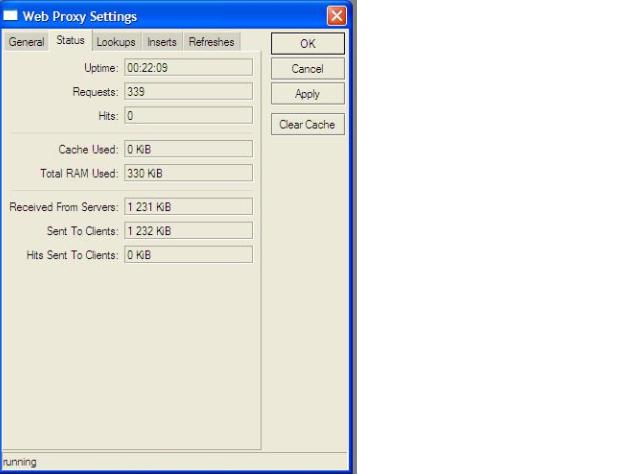Viewport: 640px width, 474px height.
Task: Click Sent To Clients field 1 232 KiB
Action: click(x=189, y=231)
